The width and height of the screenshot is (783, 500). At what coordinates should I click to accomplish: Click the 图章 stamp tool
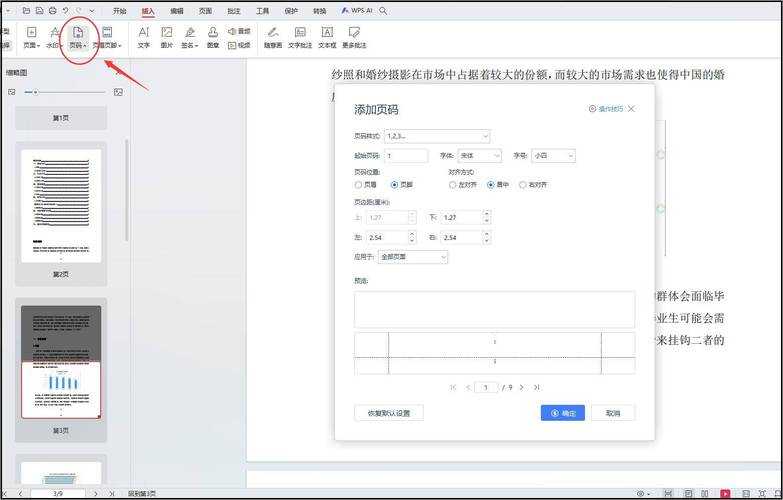[x=213, y=38]
